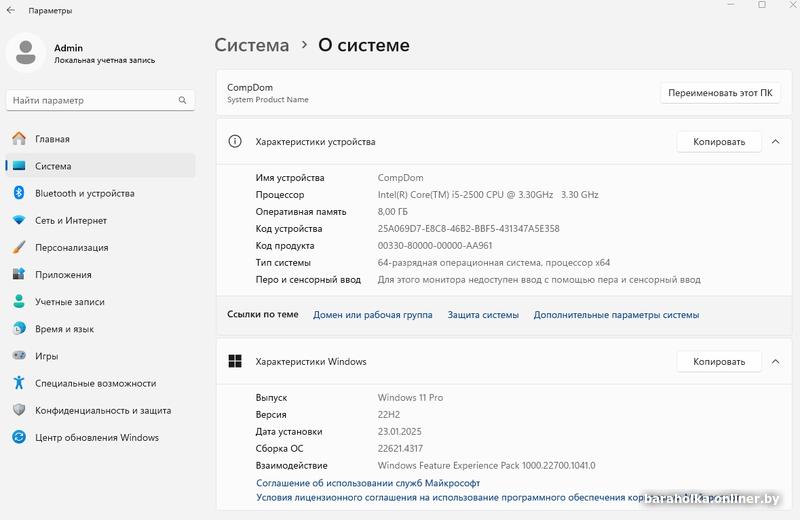Image resolution: width=800 pixels, height=520 pixels.
Task: Click the Главная home icon
Action: click(x=19, y=138)
